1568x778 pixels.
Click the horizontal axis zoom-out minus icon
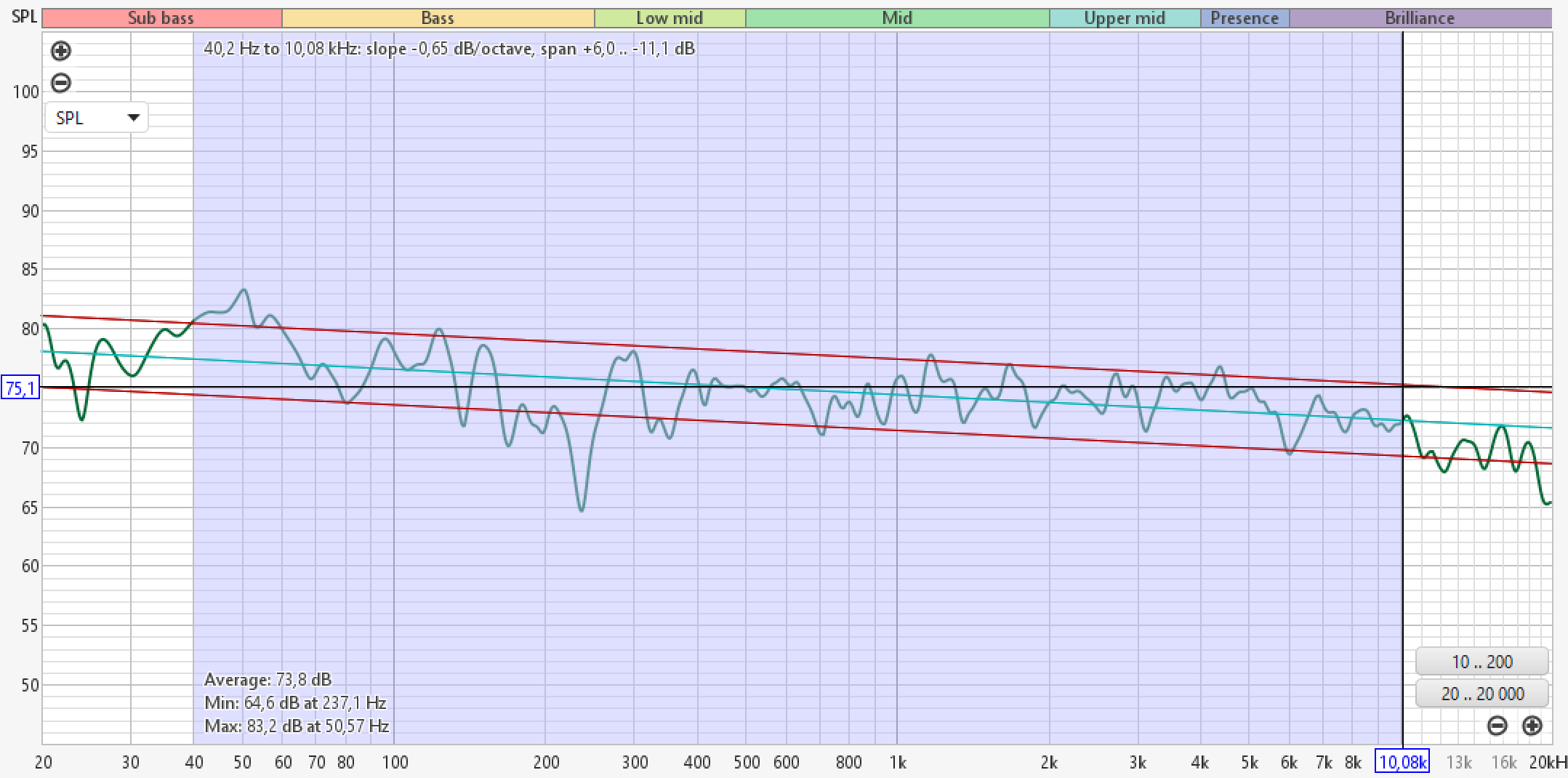[1497, 725]
